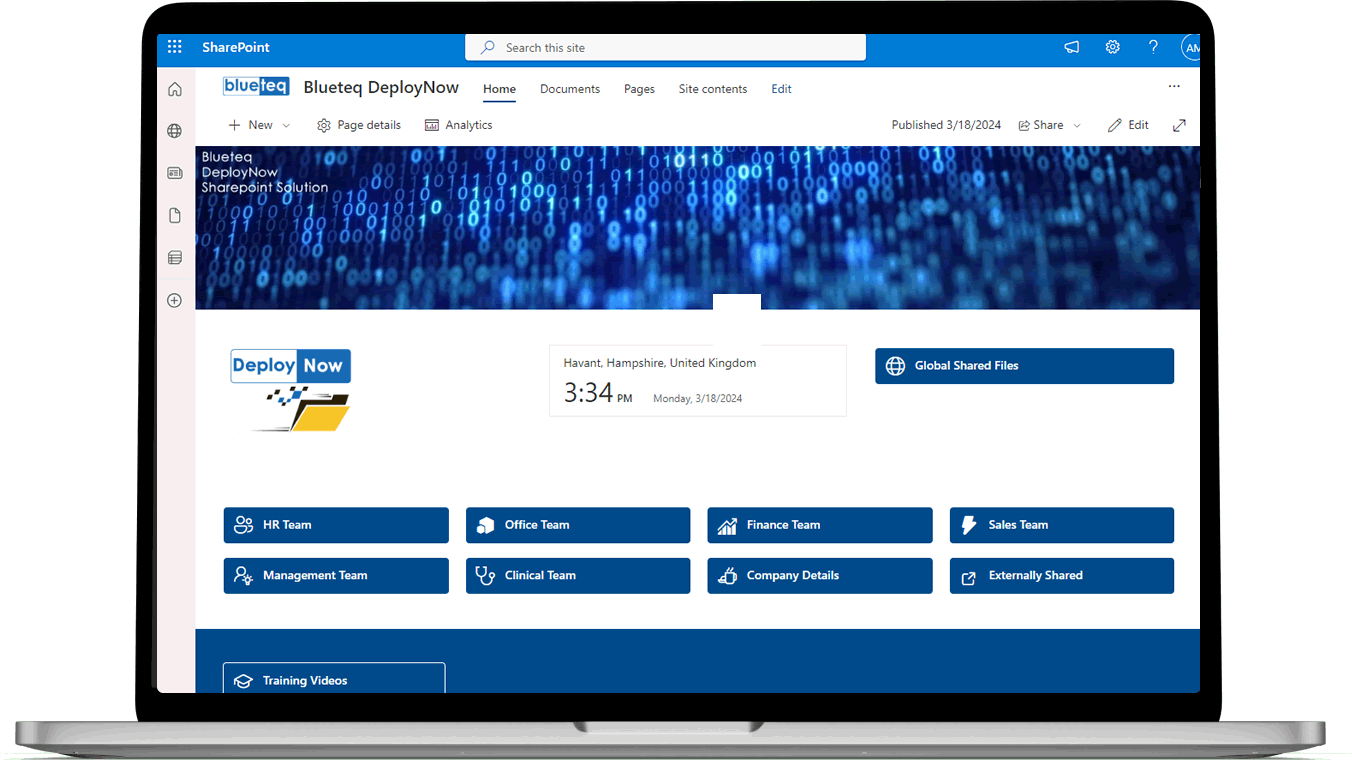
Task: Open the Global Shared Files button
Action: (1024, 366)
